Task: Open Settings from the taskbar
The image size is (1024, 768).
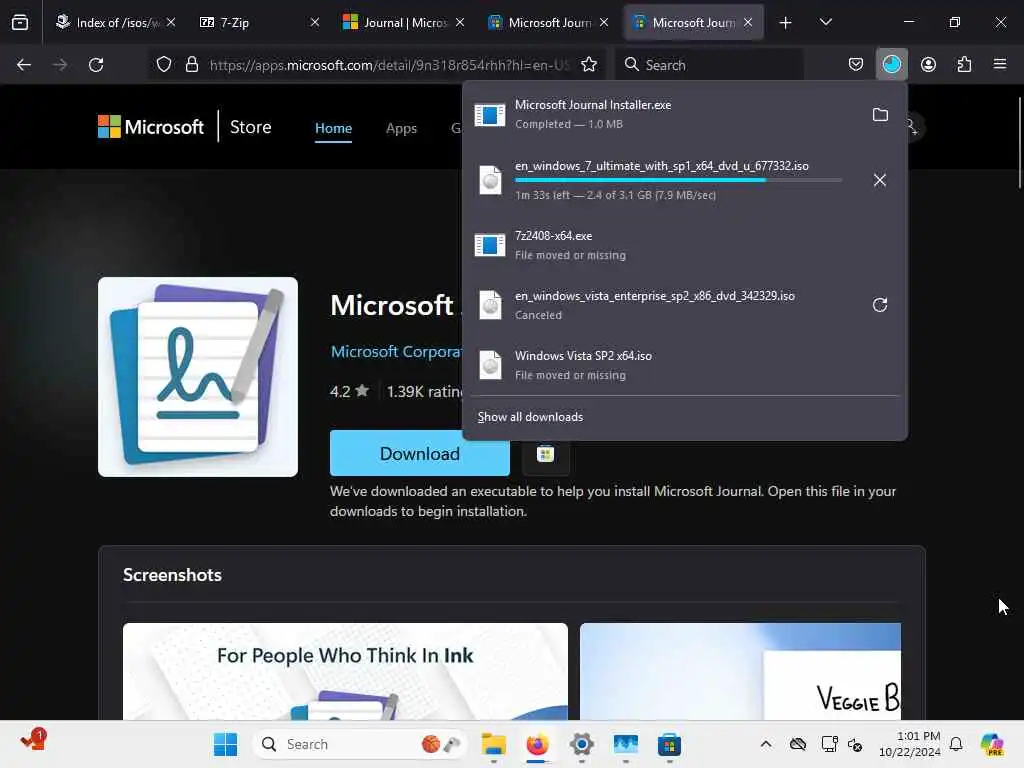Action: pyautogui.click(x=581, y=744)
